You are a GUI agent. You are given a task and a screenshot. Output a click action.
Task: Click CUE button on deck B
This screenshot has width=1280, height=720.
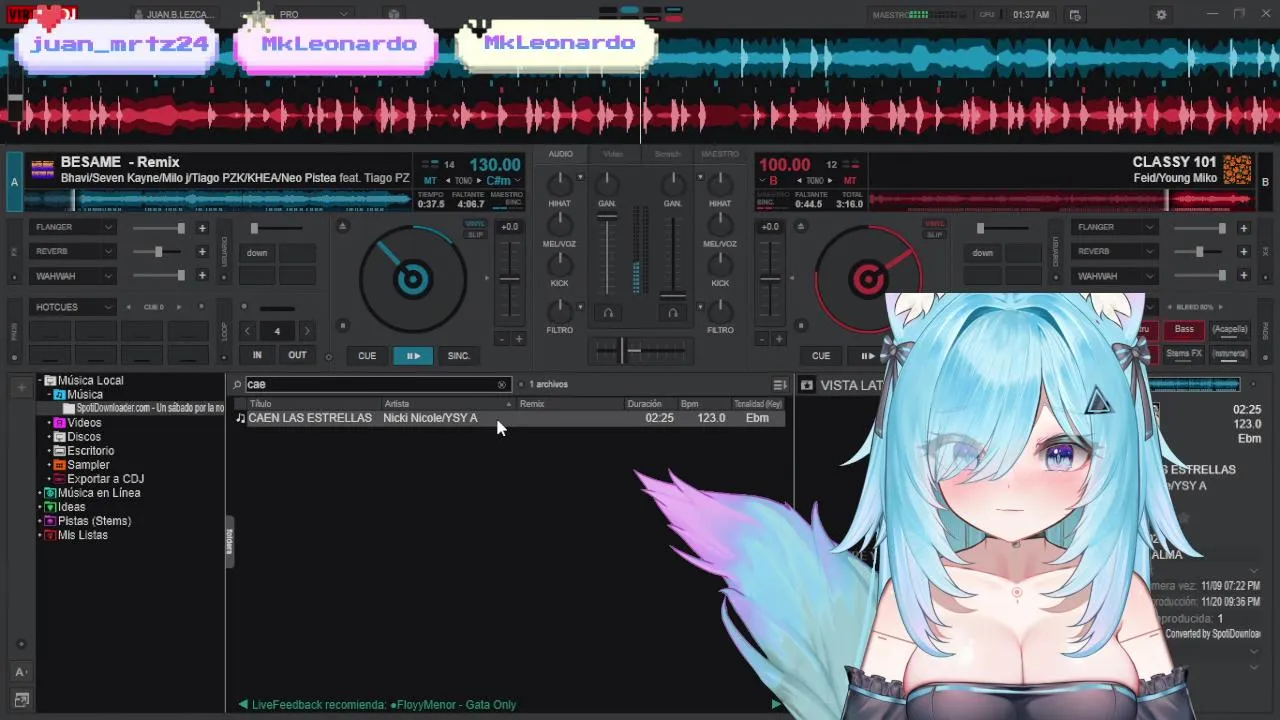(821, 356)
